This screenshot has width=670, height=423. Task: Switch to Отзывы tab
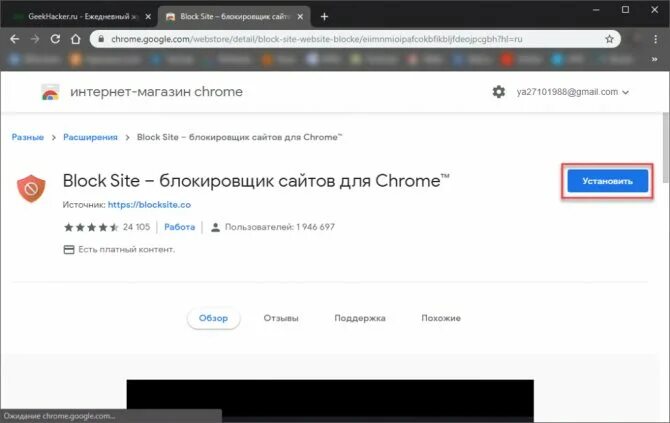click(281, 318)
